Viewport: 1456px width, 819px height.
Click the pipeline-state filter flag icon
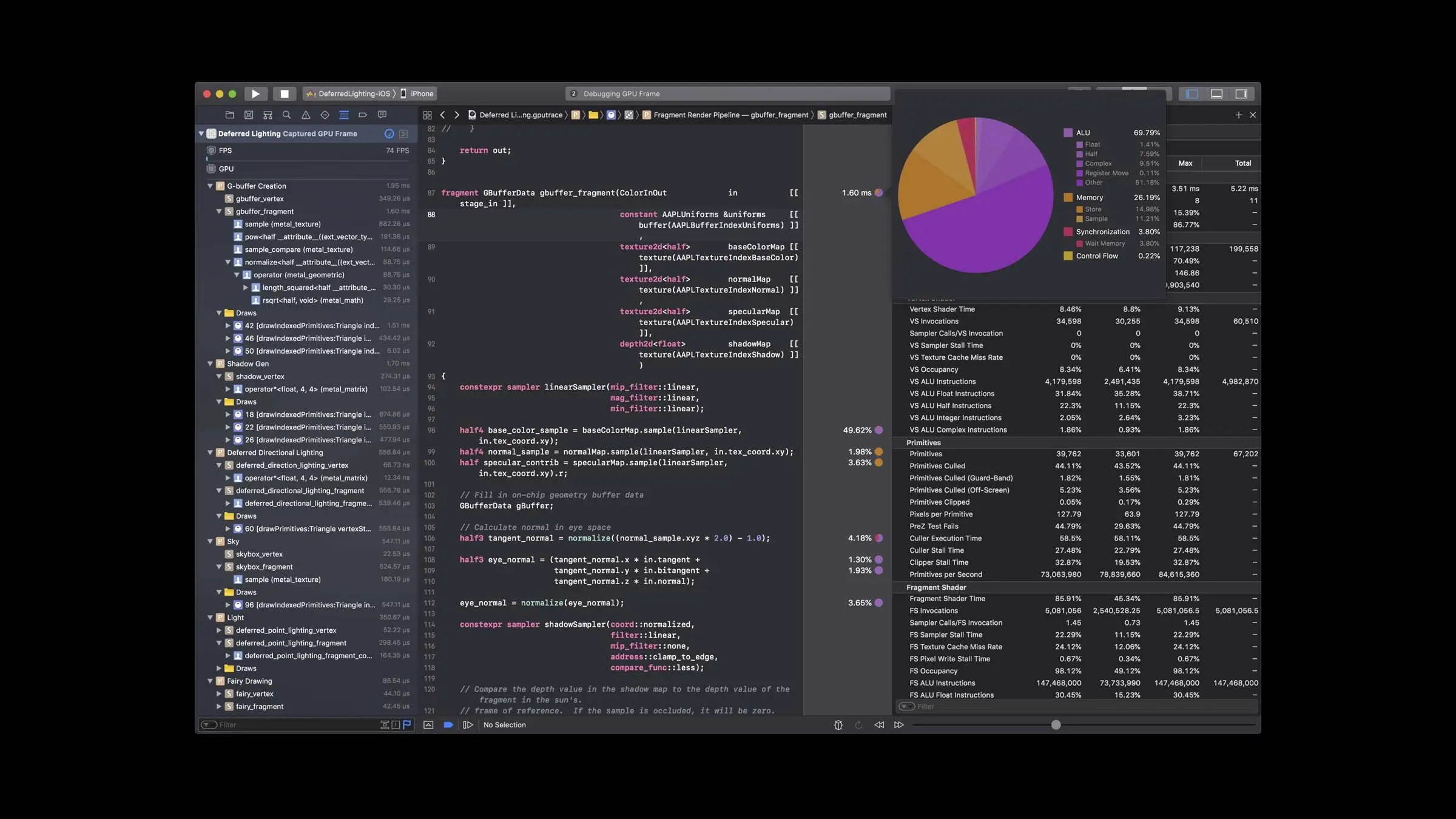(407, 725)
